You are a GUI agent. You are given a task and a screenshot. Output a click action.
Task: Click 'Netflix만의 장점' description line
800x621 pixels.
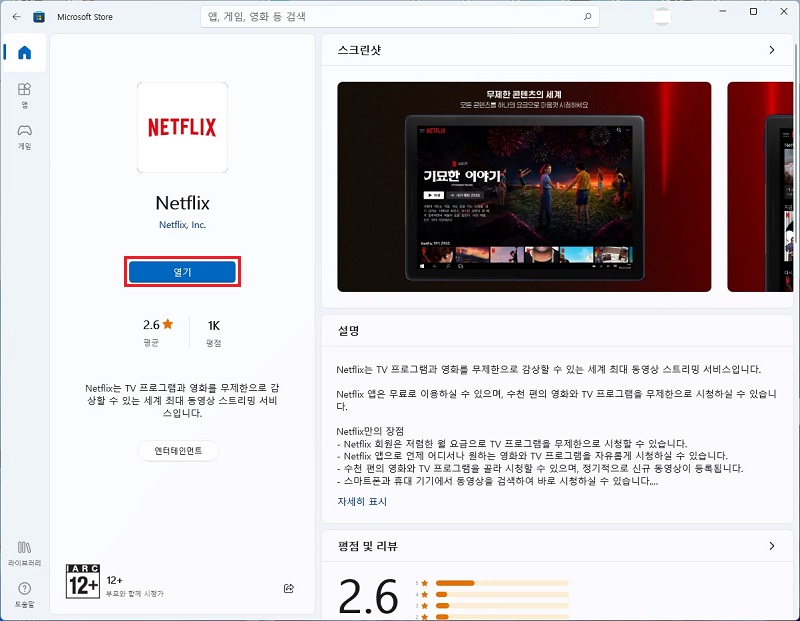pos(370,431)
